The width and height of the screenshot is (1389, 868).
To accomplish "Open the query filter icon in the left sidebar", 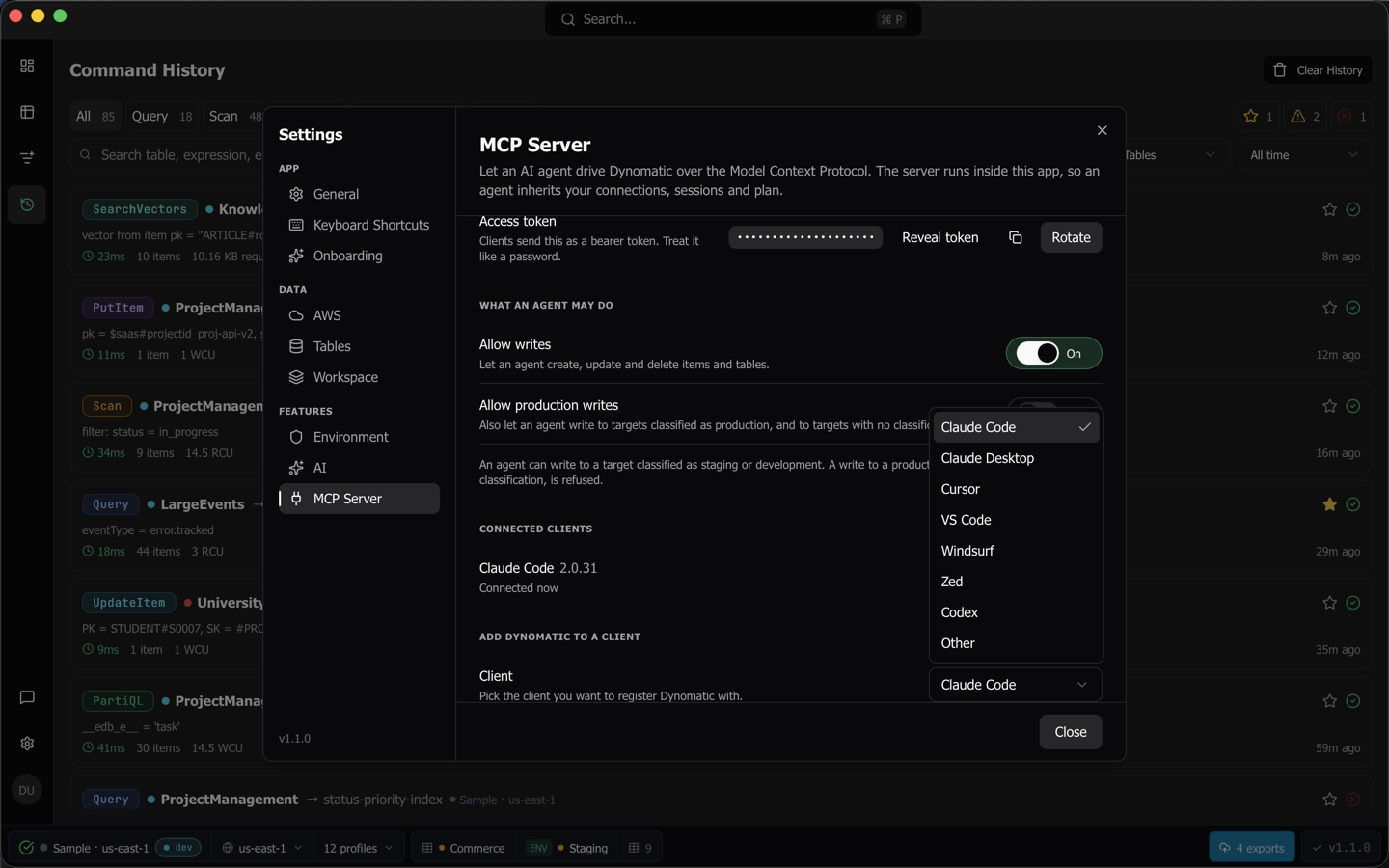I will tap(27, 158).
